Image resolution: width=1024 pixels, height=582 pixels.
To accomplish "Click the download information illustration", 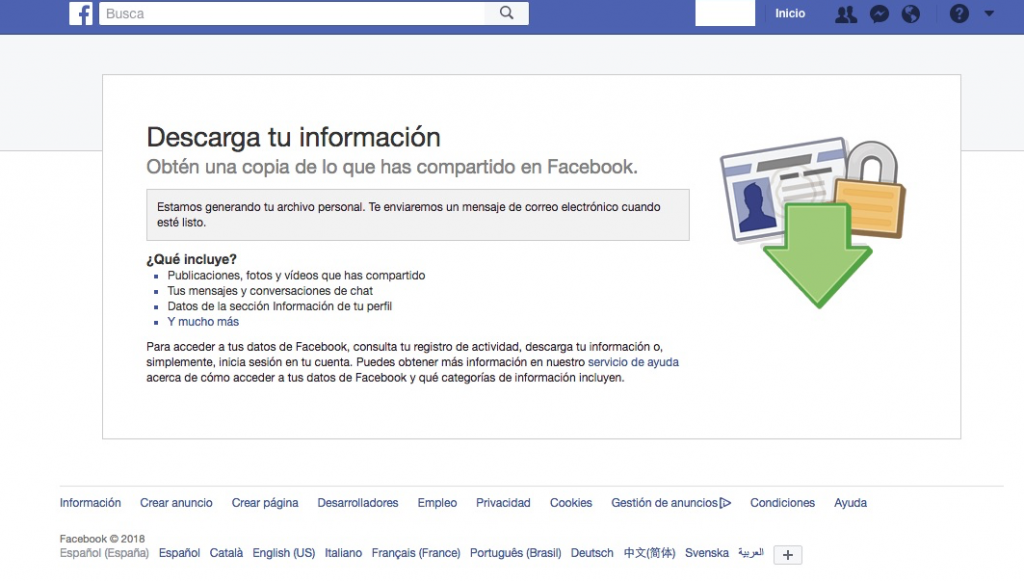I will pyautogui.click(x=813, y=222).
